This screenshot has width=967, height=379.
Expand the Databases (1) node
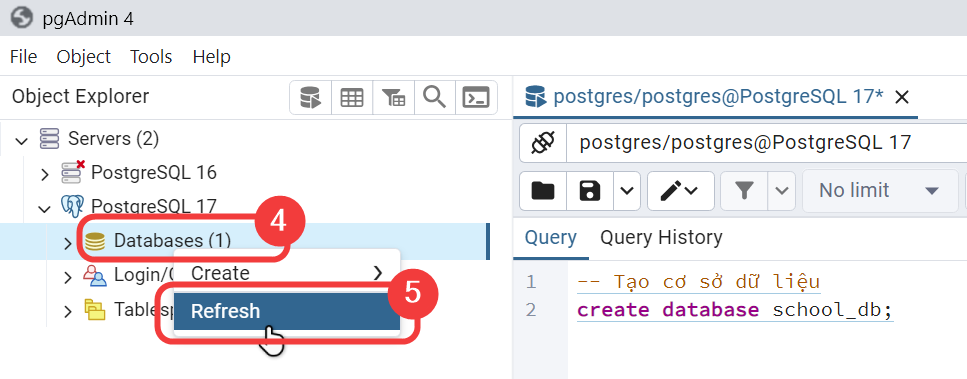[x=68, y=243]
